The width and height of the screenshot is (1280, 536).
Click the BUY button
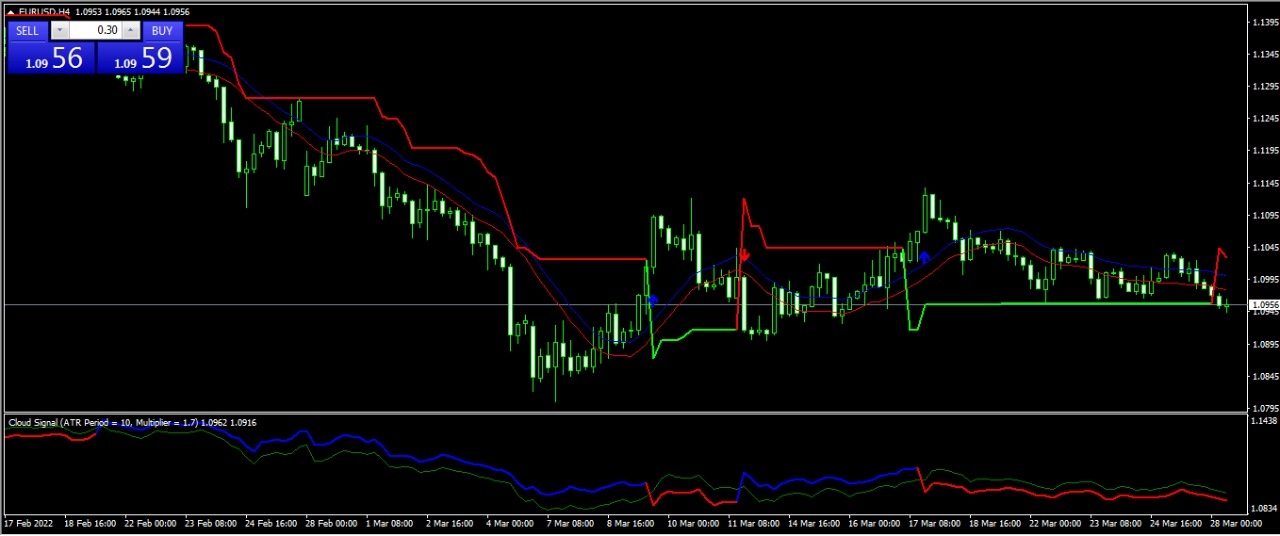pyautogui.click(x=161, y=31)
